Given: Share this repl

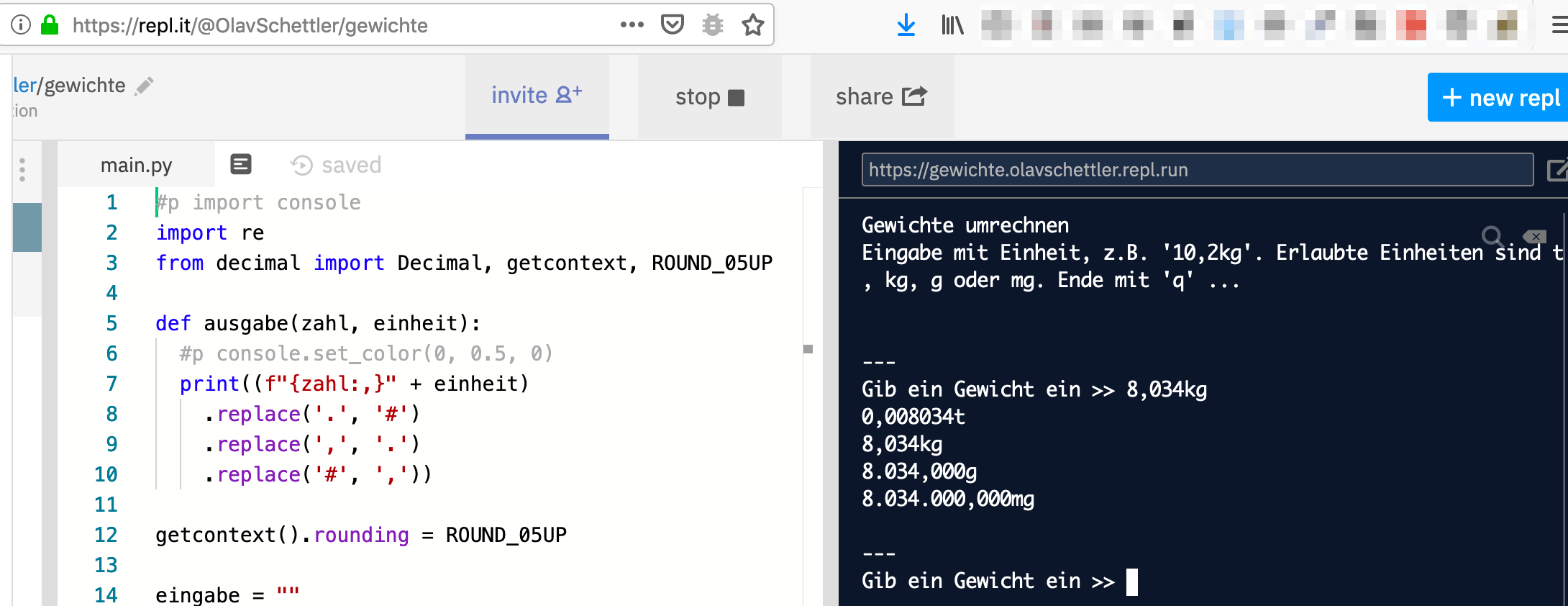Looking at the screenshot, I should click(881, 97).
